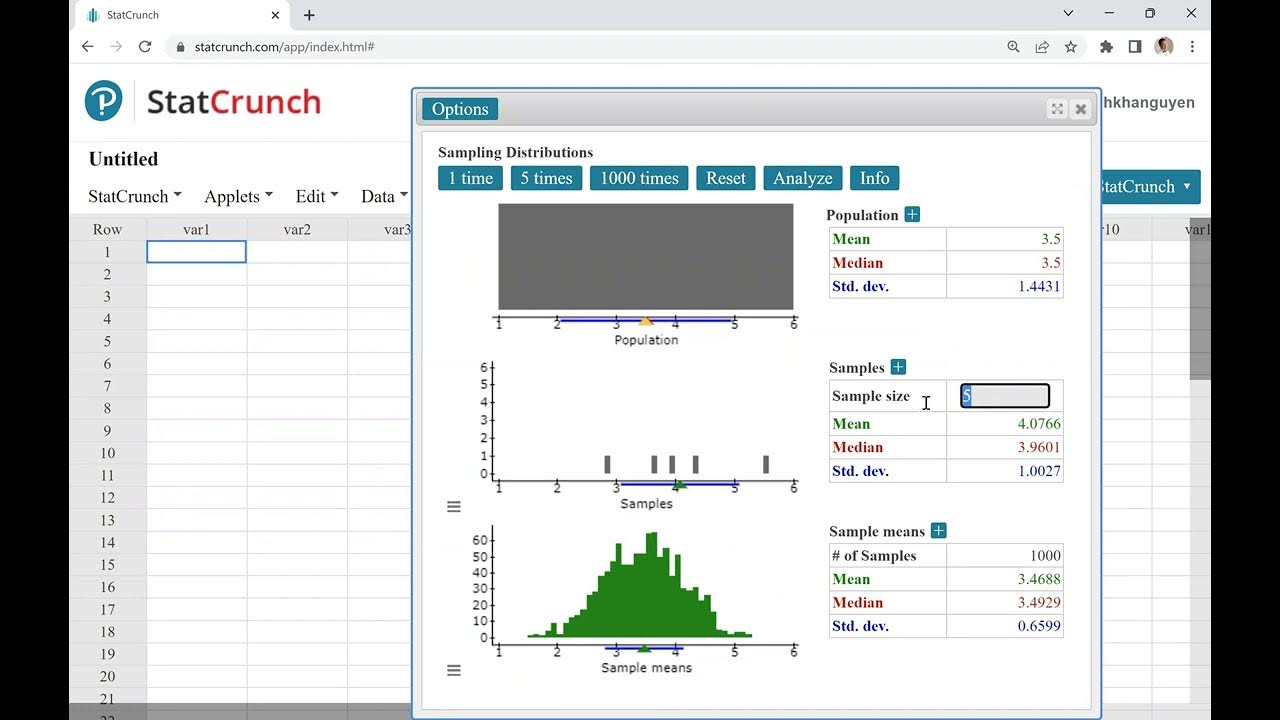Share this page via browser share icon
Screen dimensions: 1280x720
pos(1042,46)
